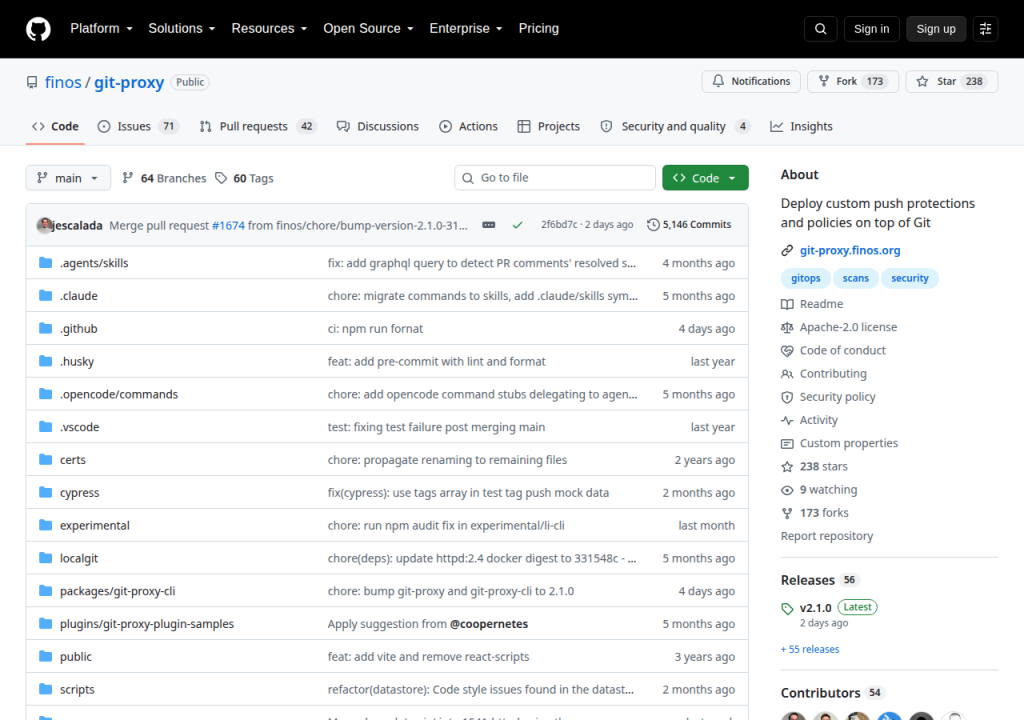The width and height of the screenshot is (1024, 720).
Task: Open pull request #1674 link
Action: pos(228,225)
